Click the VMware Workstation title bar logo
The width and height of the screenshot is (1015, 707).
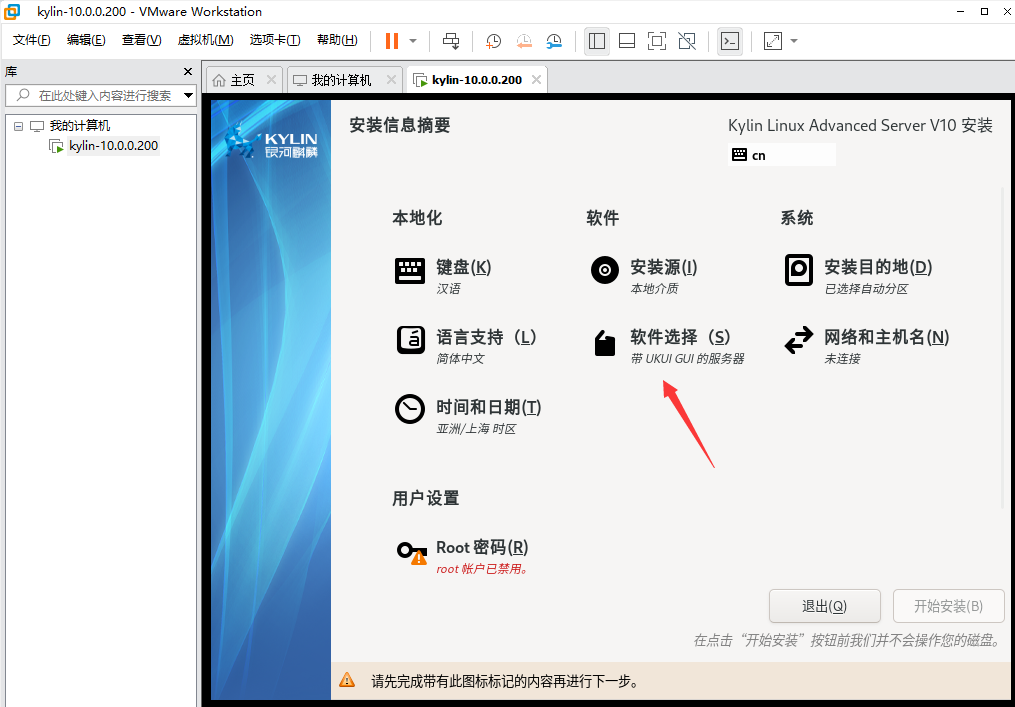[12, 12]
